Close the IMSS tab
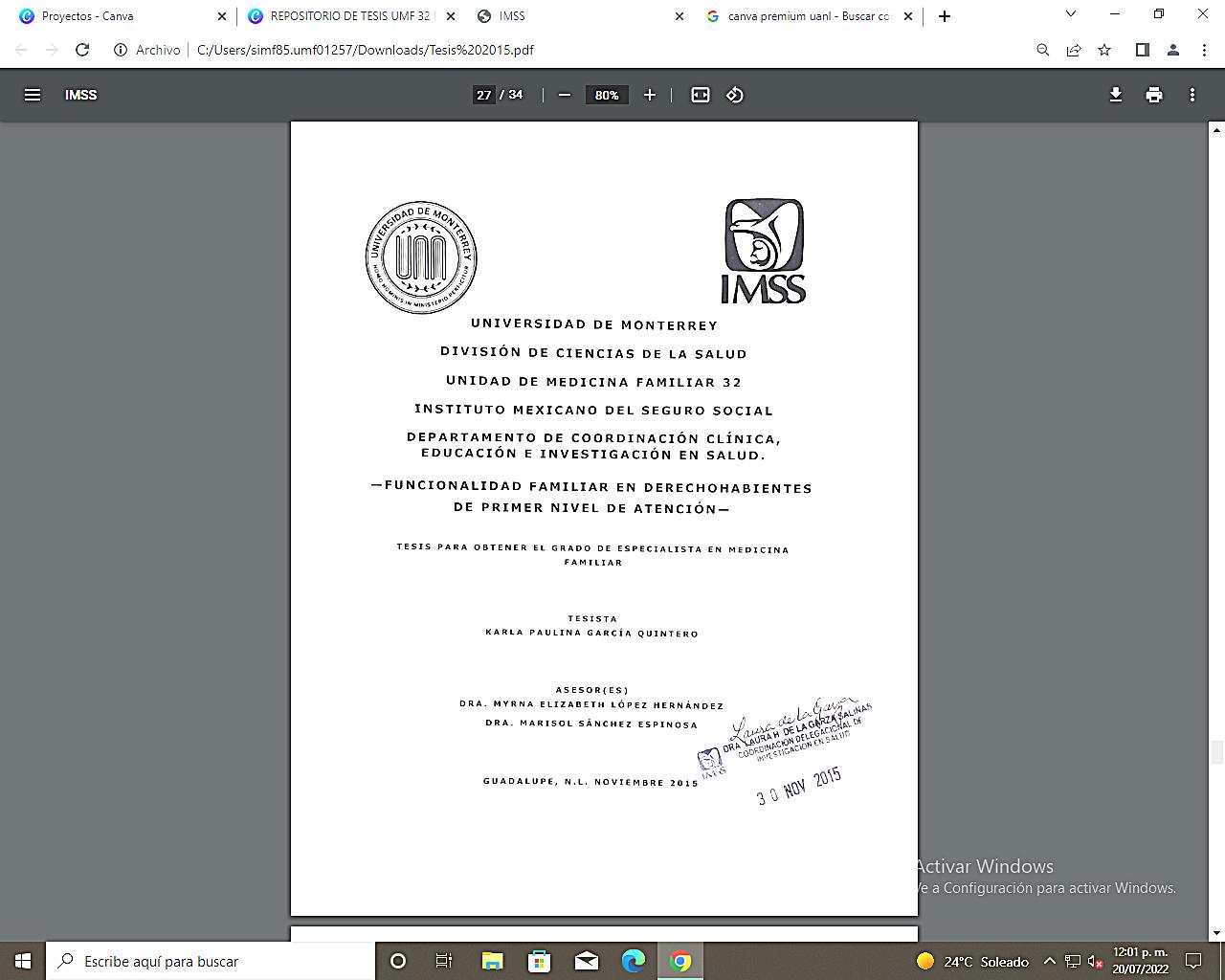This screenshot has width=1225, height=980. [679, 16]
